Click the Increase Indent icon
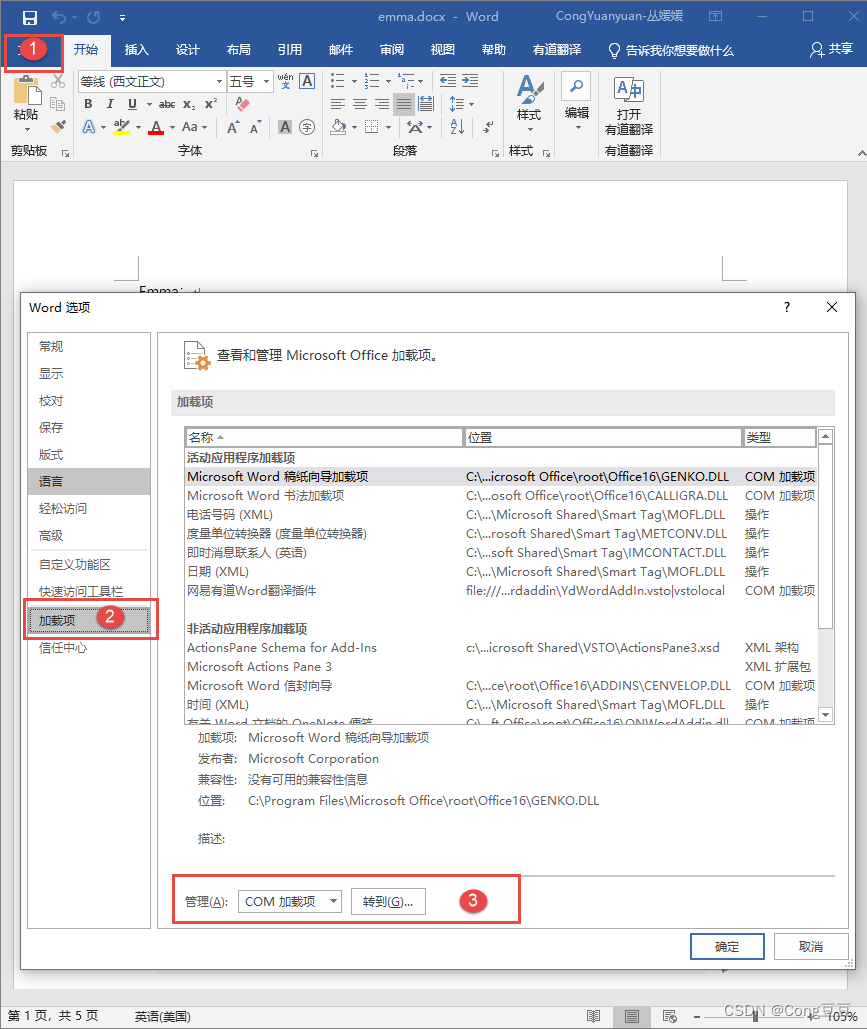867x1029 pixels. point(470,81)
